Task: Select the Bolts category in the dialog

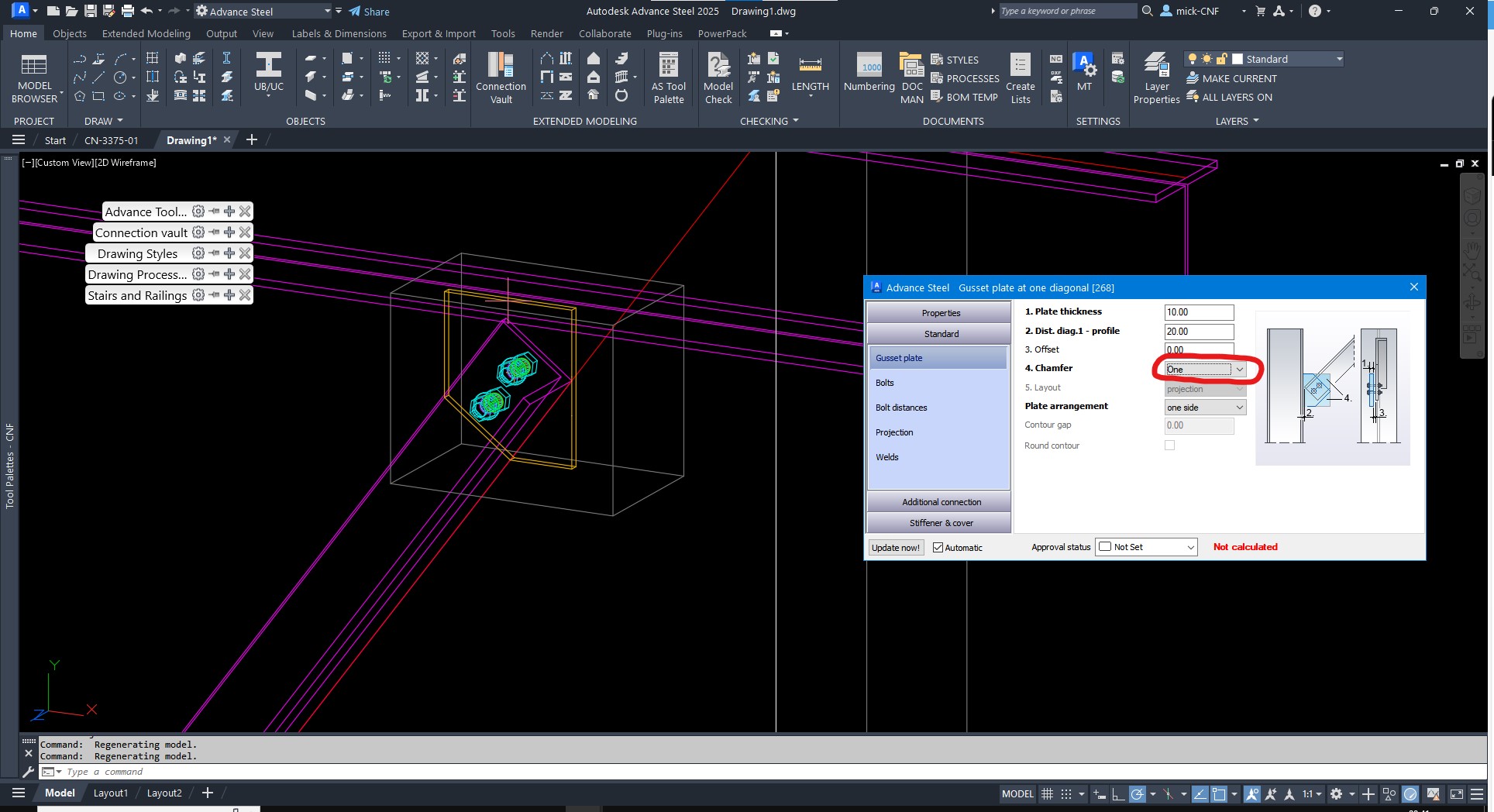Action: (884, 382)
